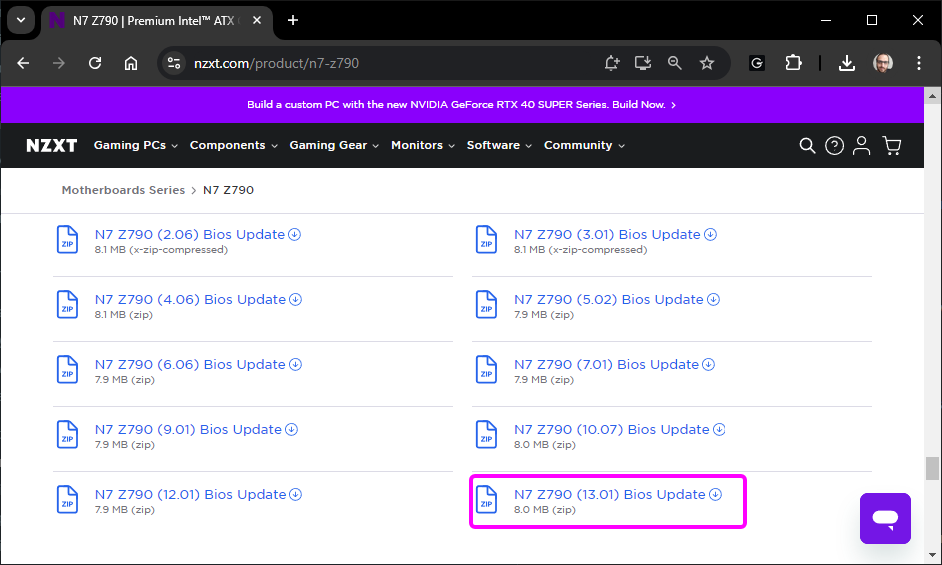The image size is (942, 565).
Task: Click the address bar URL field
Action: pos(384,63)
